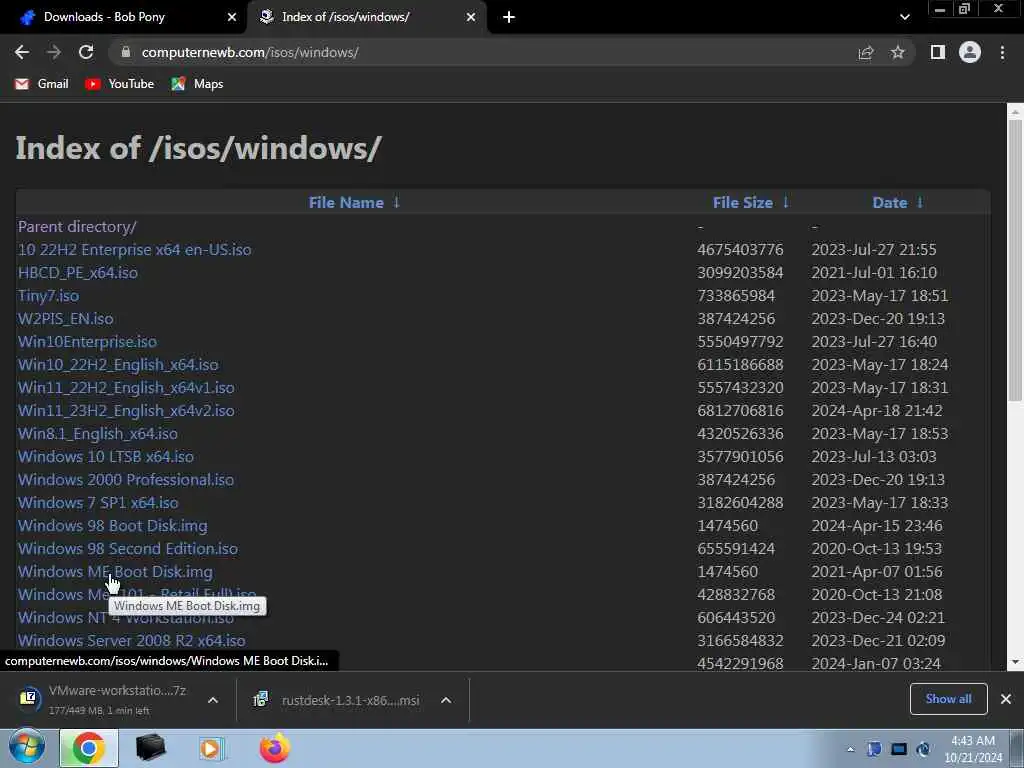Click File Name descending arrow
This screenshot has width=1024, height=768.
tap(396, 202)
